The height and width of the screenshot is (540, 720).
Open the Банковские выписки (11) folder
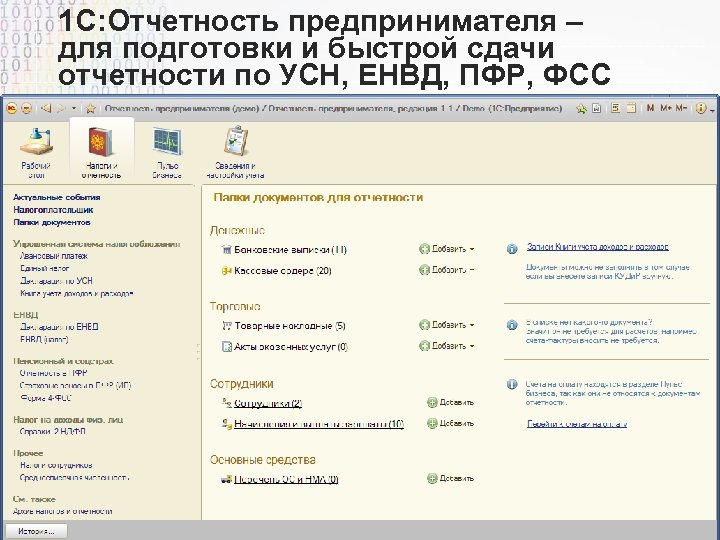pyautogui.click(x=290, y=250)
